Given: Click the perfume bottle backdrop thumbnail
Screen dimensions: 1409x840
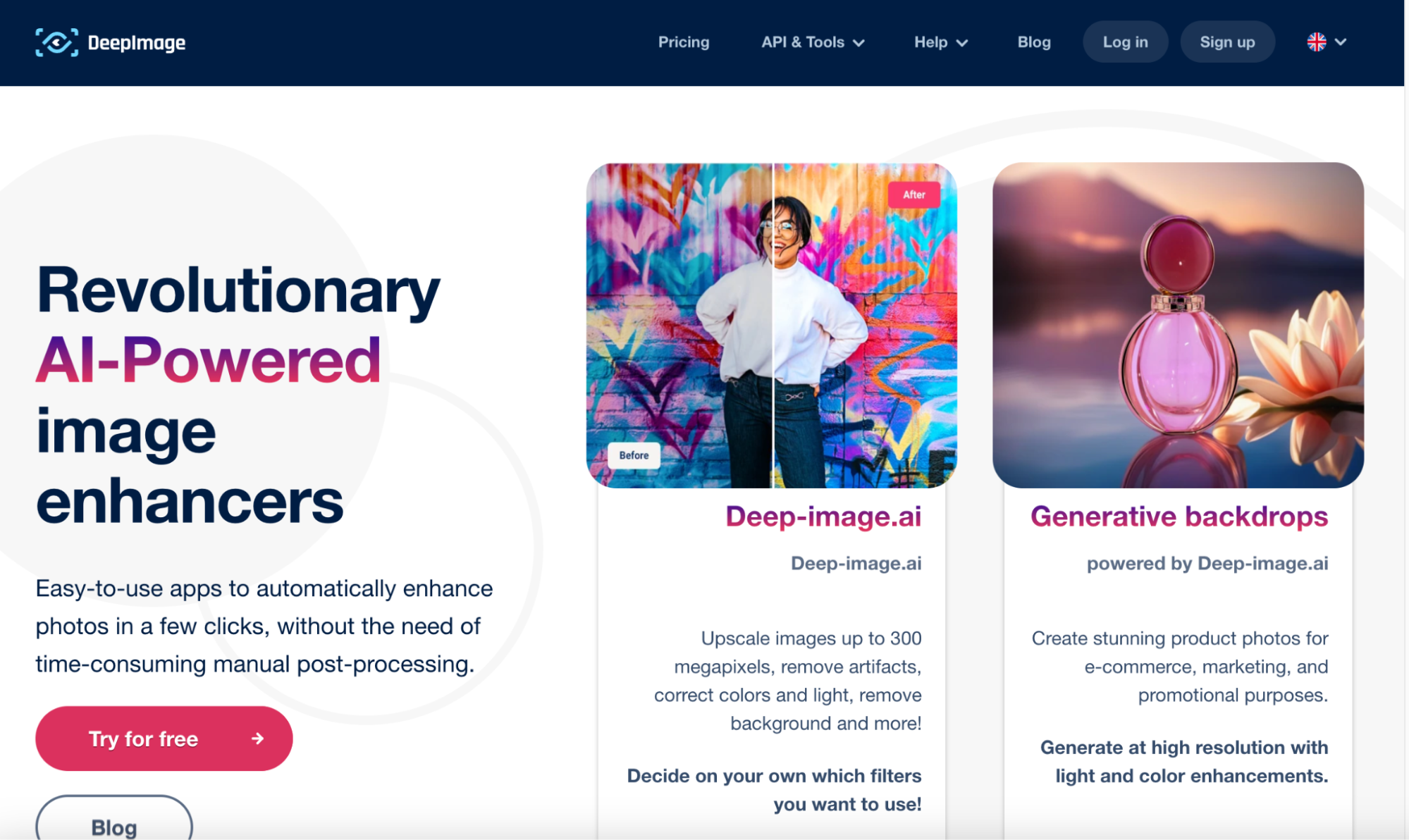Looking at the screenshot, I should pyautogui.click(x=1177, y=326).
